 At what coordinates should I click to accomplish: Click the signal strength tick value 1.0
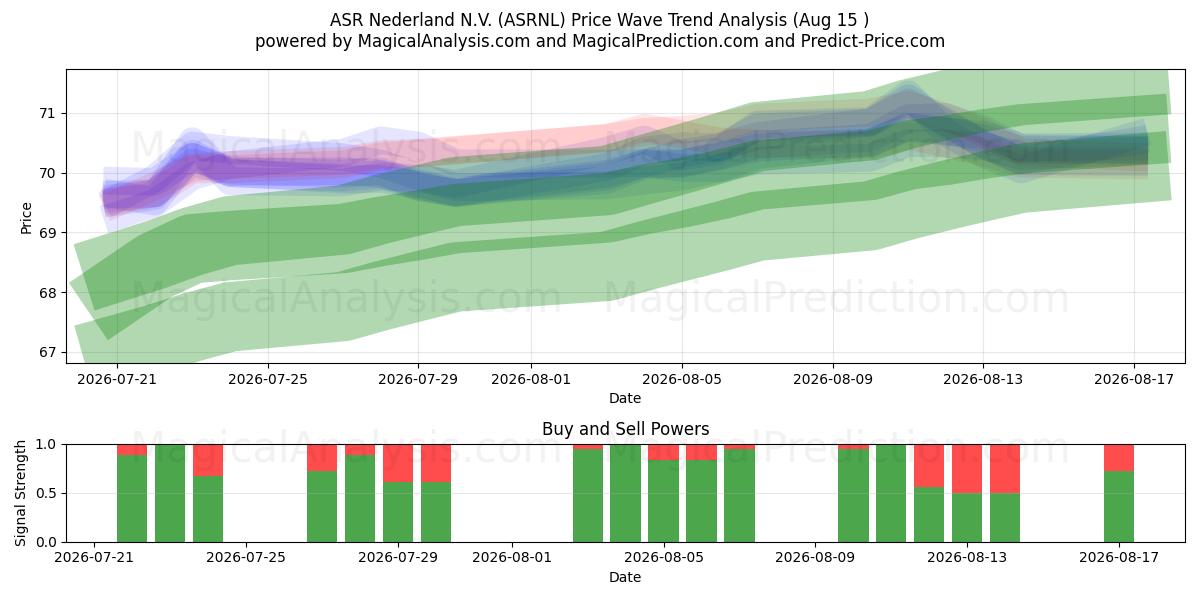tap(46, 444)
